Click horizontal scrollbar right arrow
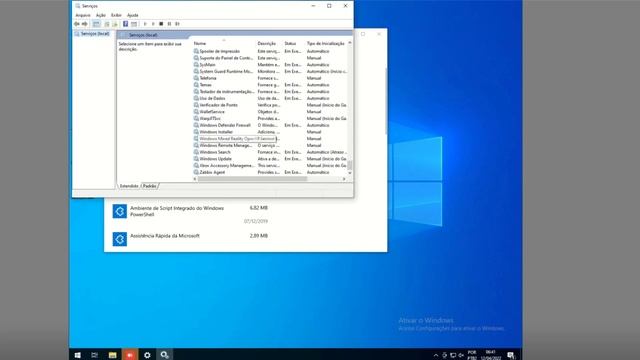 (344, 179)
